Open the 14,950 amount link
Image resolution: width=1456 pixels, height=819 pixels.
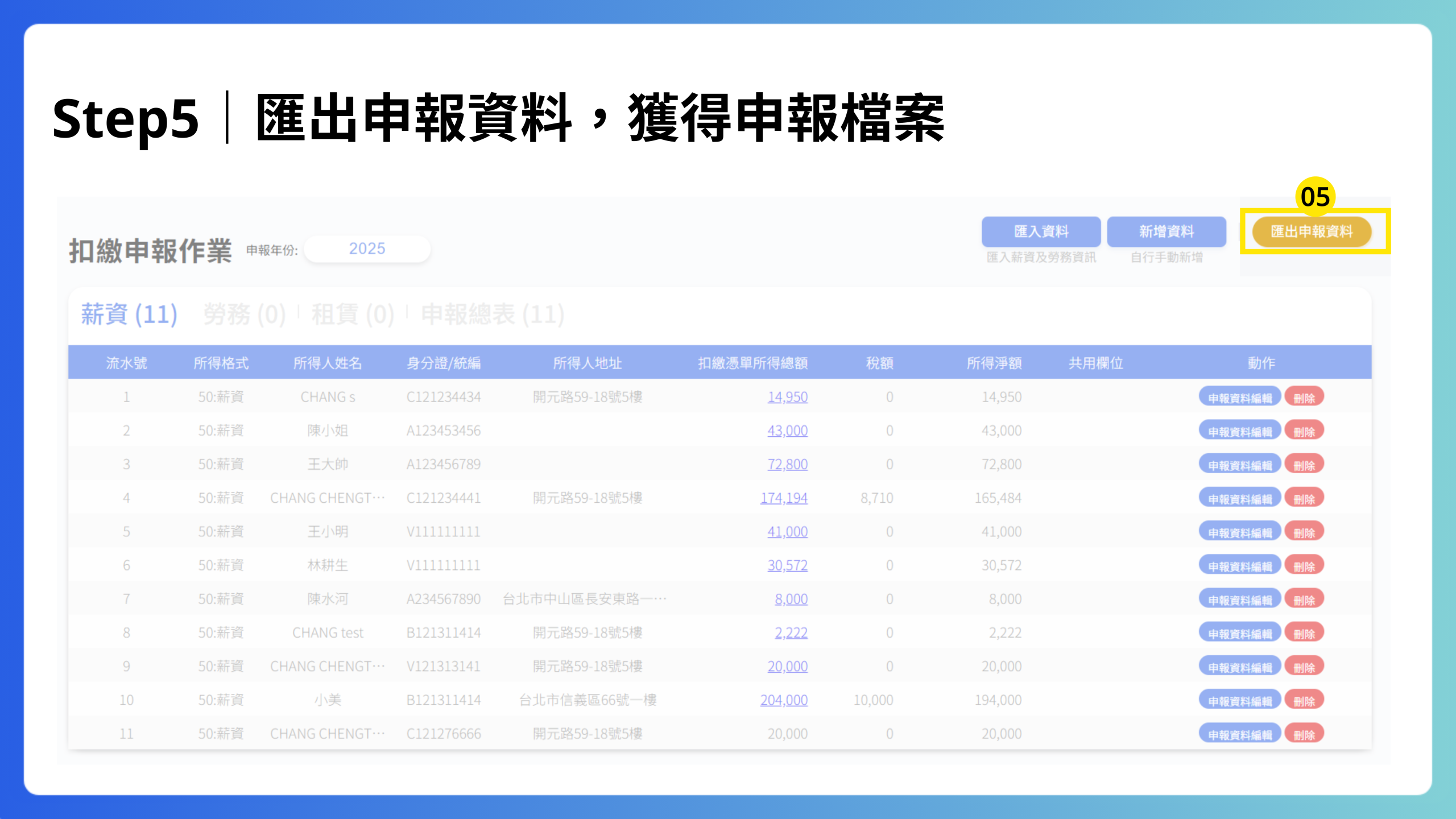tap(787, 397)
